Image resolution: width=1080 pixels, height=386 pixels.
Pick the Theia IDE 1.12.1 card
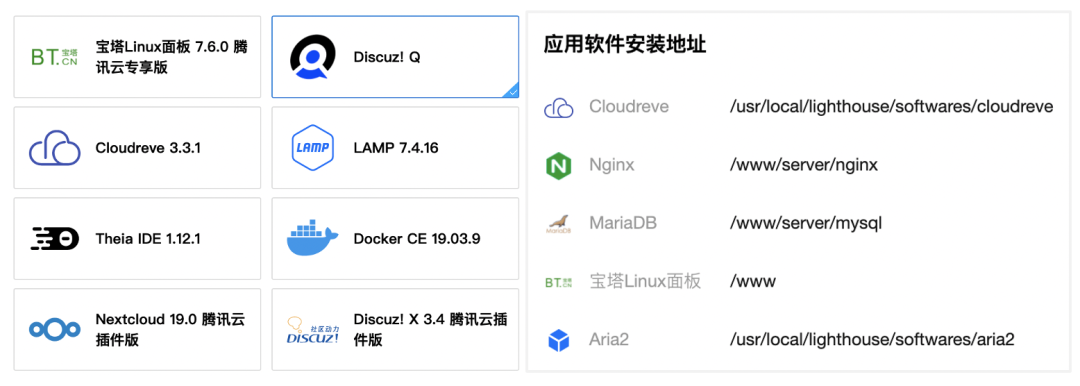pos(137,238)
